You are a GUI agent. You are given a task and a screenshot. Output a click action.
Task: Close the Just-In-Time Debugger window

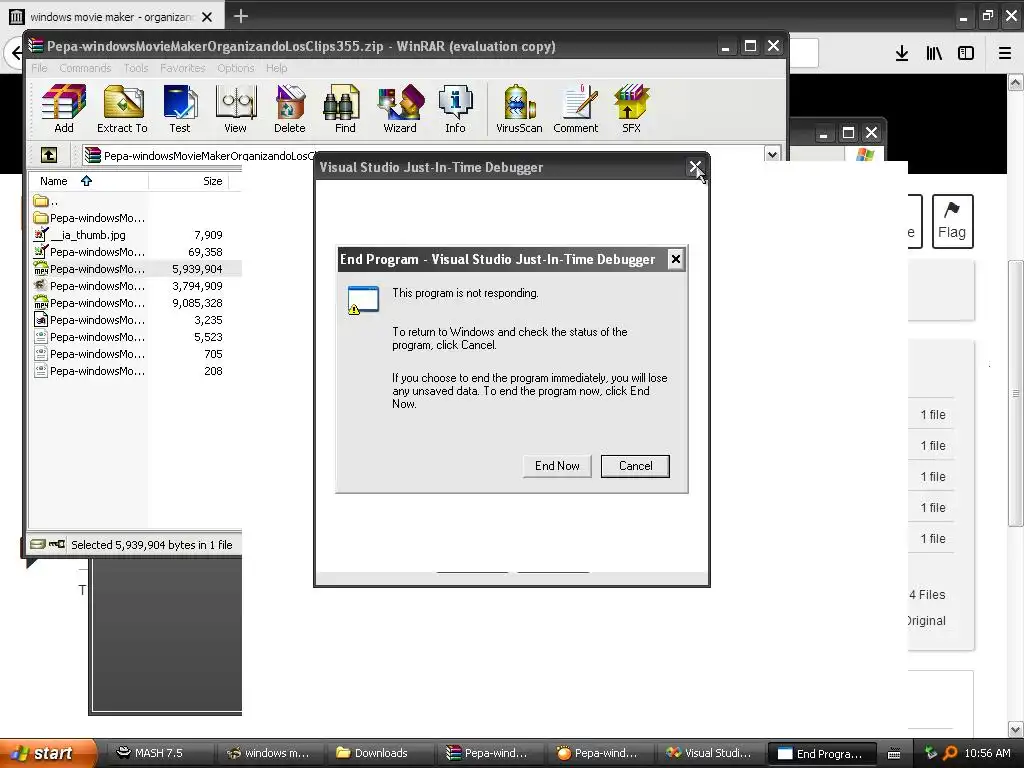pos(696,167)
